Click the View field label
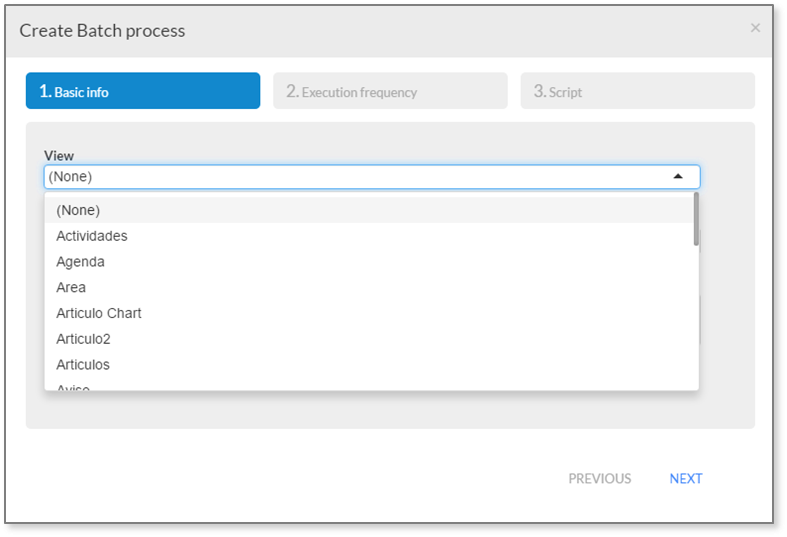Screen dimensions: 787x537 tap(59, 156)
